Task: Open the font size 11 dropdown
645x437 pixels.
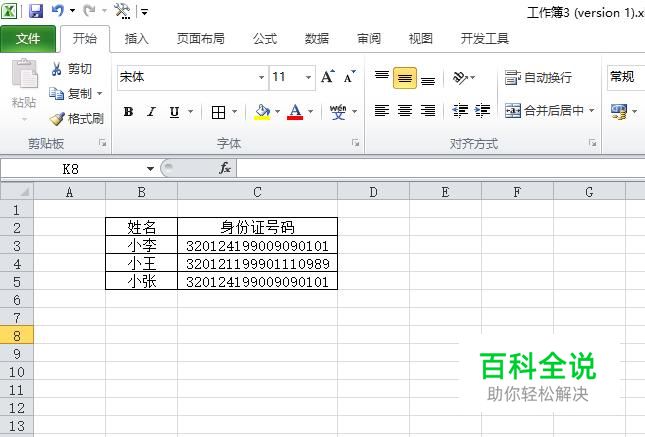Action: (308, 77)
